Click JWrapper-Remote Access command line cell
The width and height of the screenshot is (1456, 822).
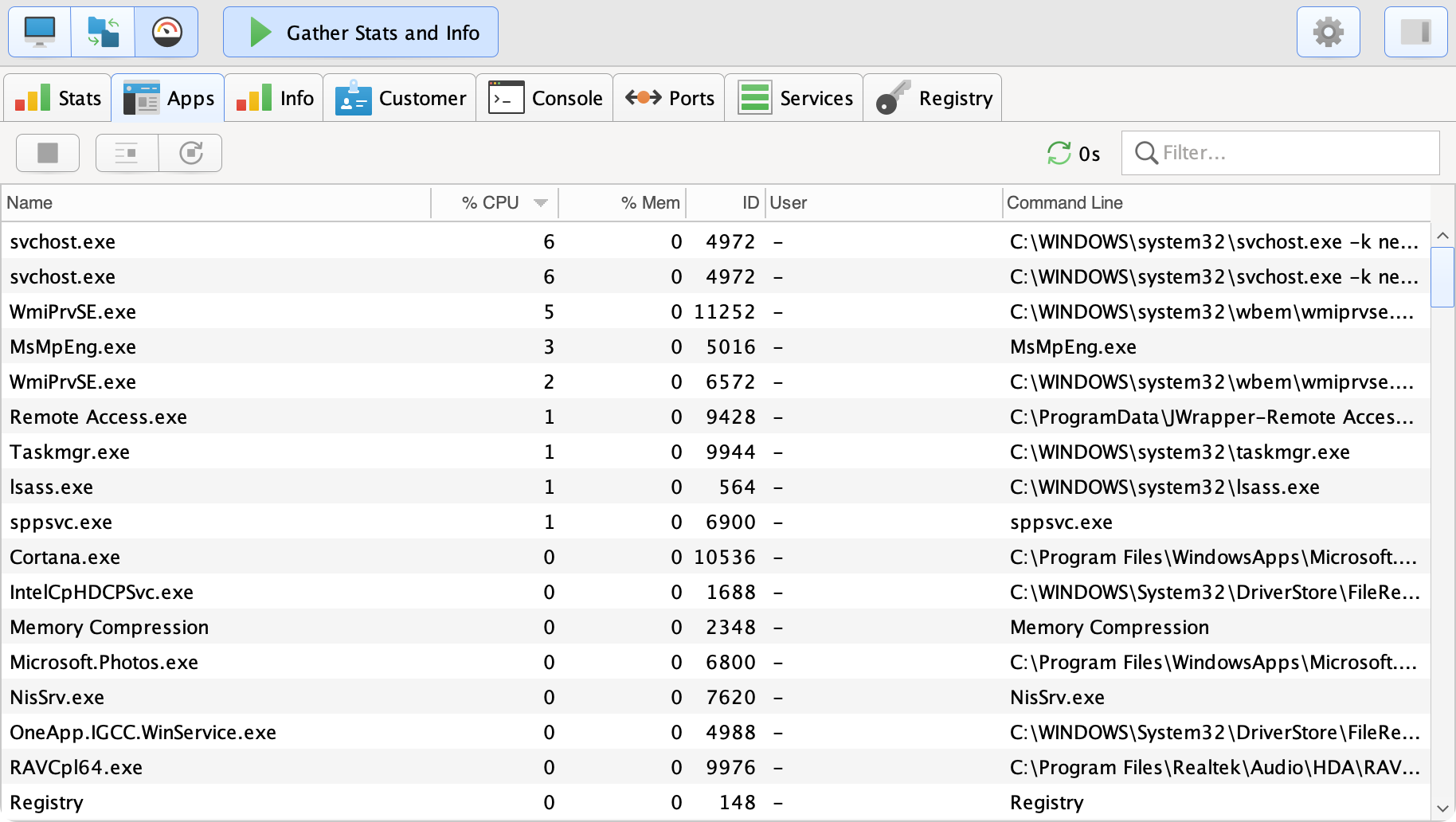pos(1214,417)
